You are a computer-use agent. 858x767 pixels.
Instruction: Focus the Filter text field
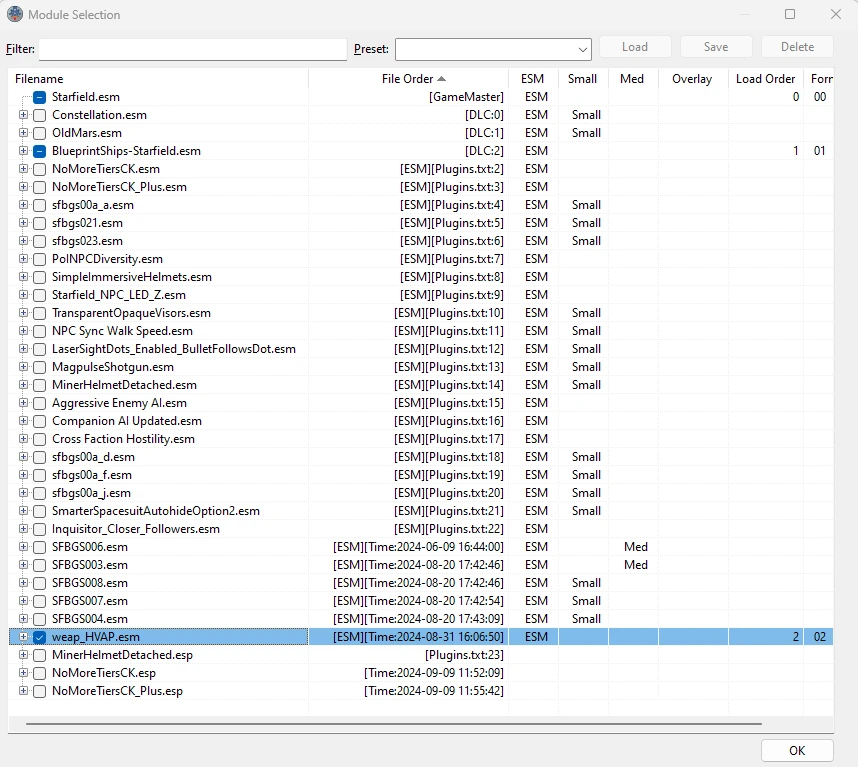(x=193, y=49)
